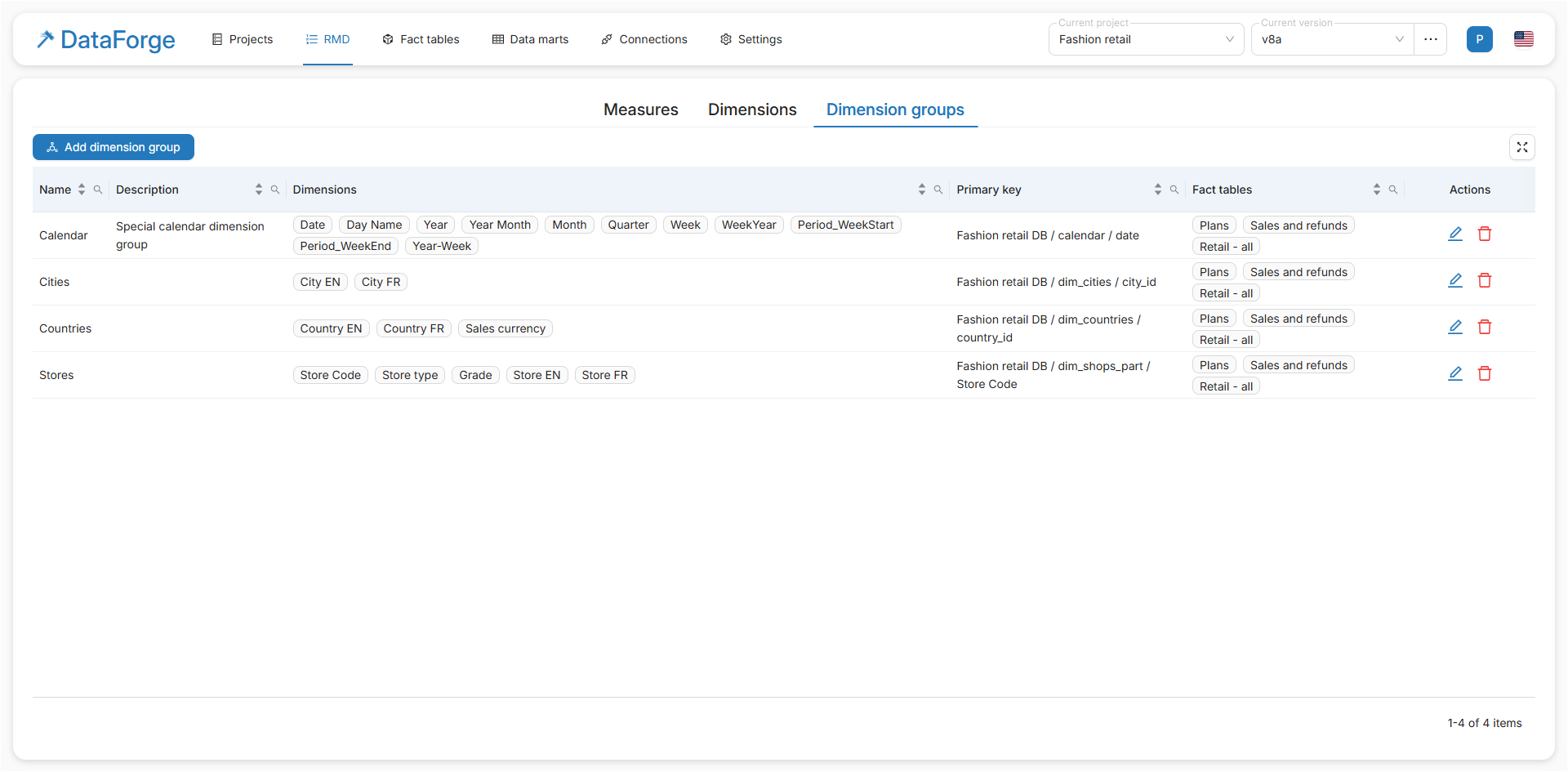Switch to the Measures tab

640,109
